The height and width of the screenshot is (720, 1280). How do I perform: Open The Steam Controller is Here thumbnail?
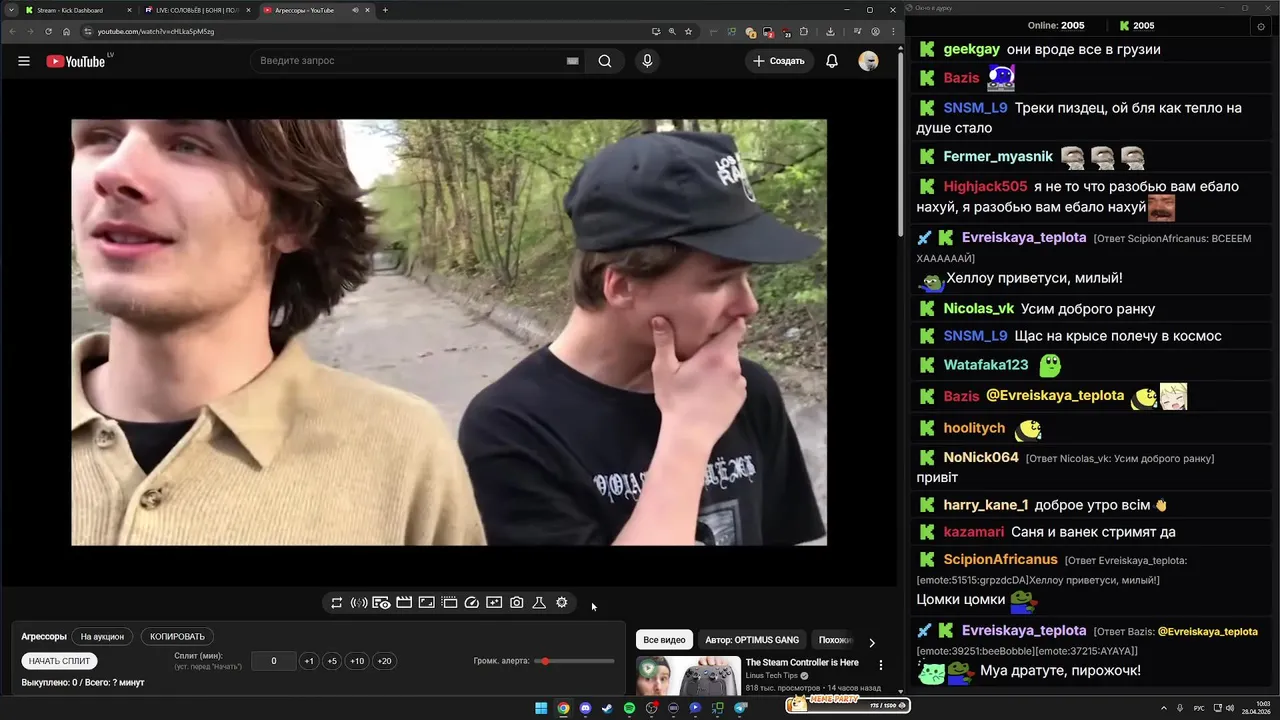tap(689, 676)
